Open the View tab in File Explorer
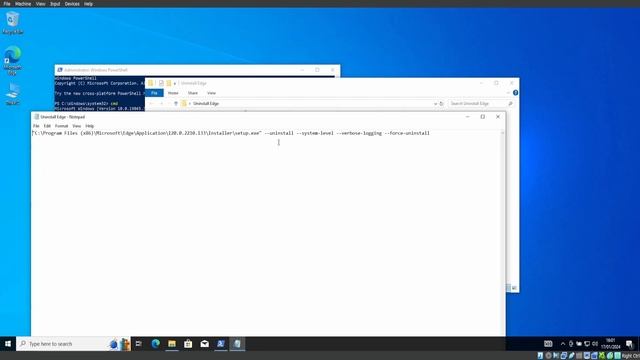The image size is (640, 360). coord(211,93)
